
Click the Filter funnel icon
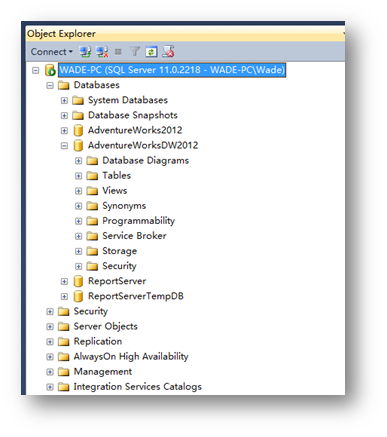(135, 51)
